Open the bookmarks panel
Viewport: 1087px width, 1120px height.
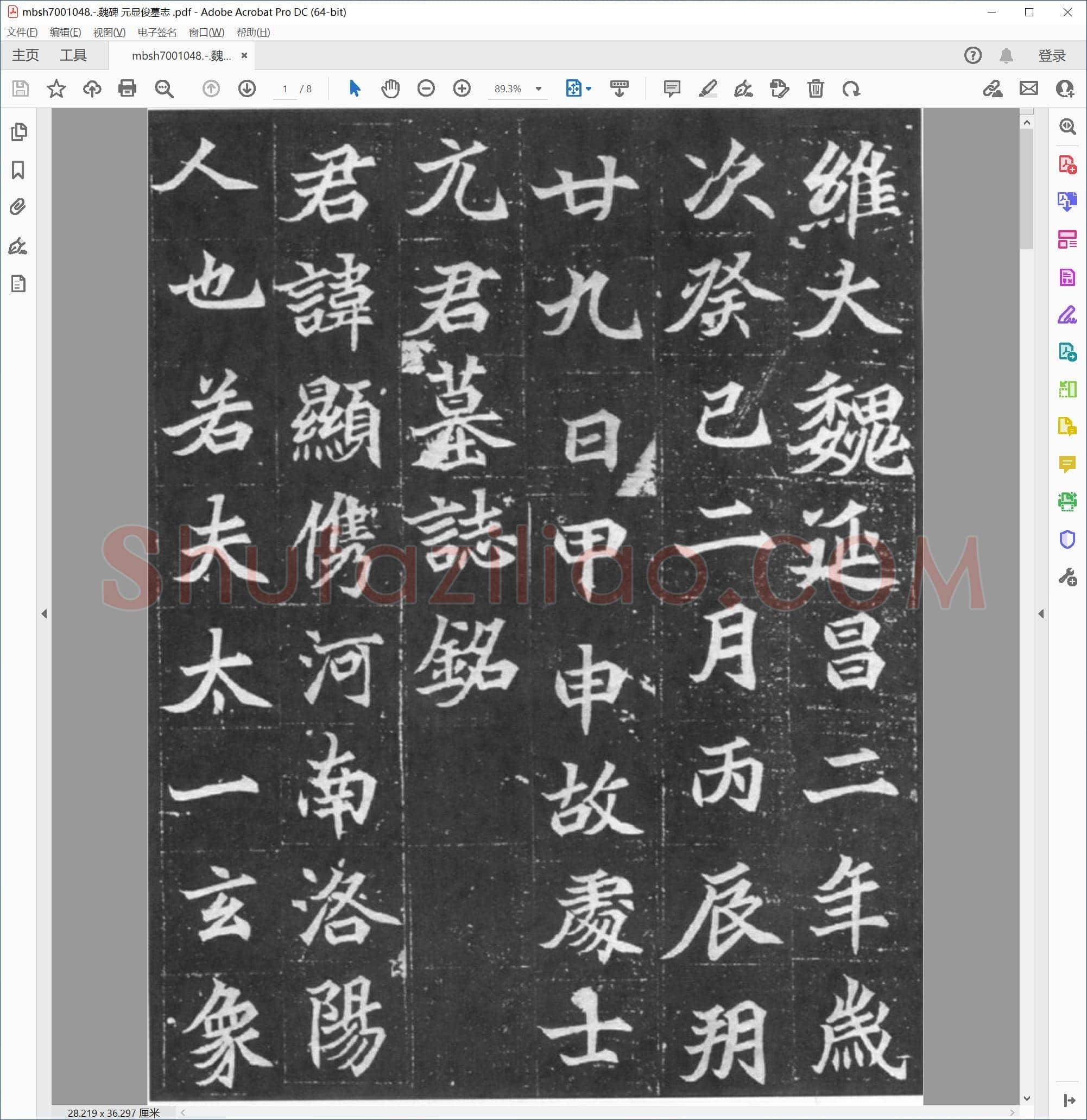(x=18, y=170)
